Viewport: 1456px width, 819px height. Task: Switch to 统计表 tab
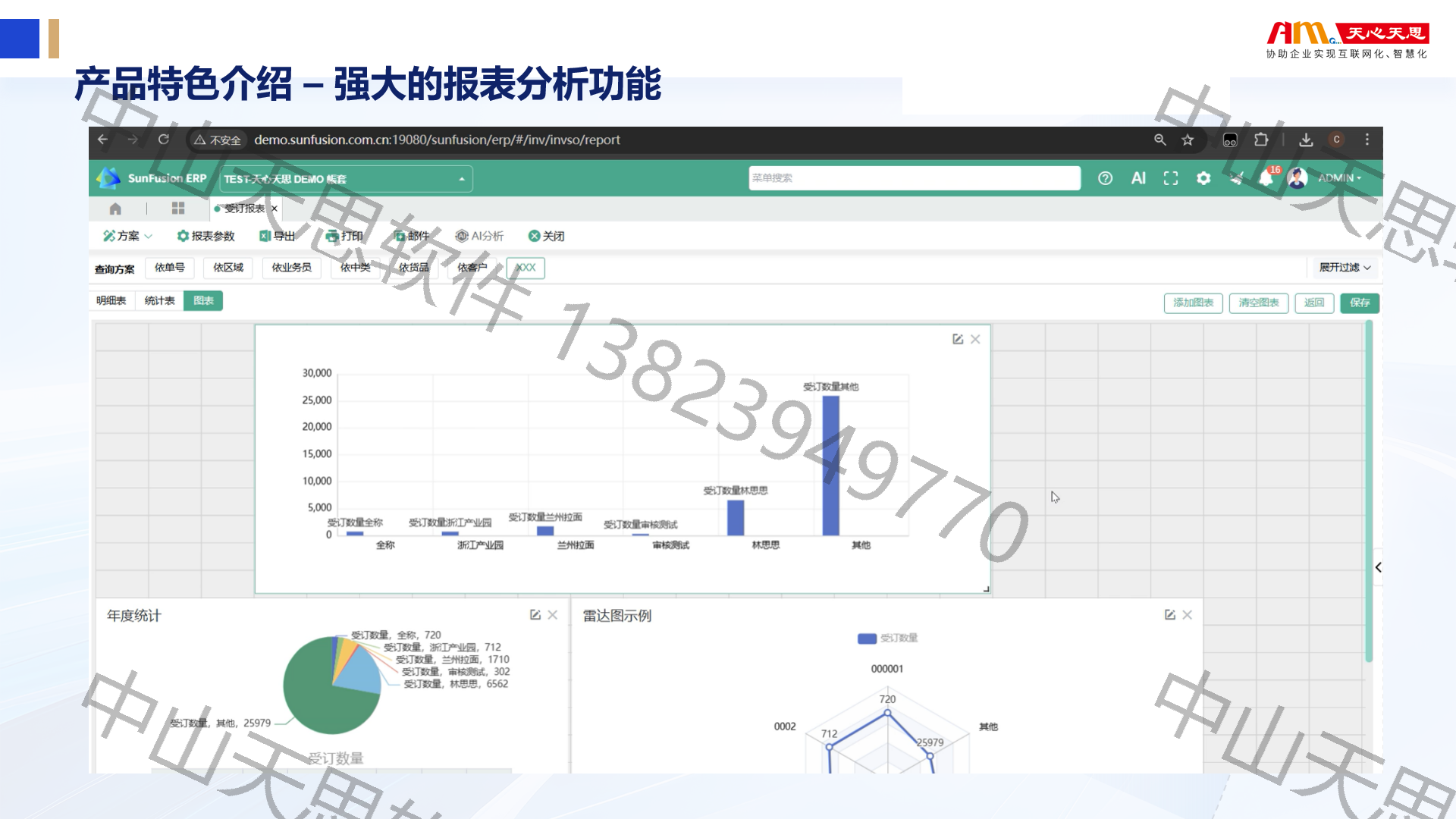point(159,301)
